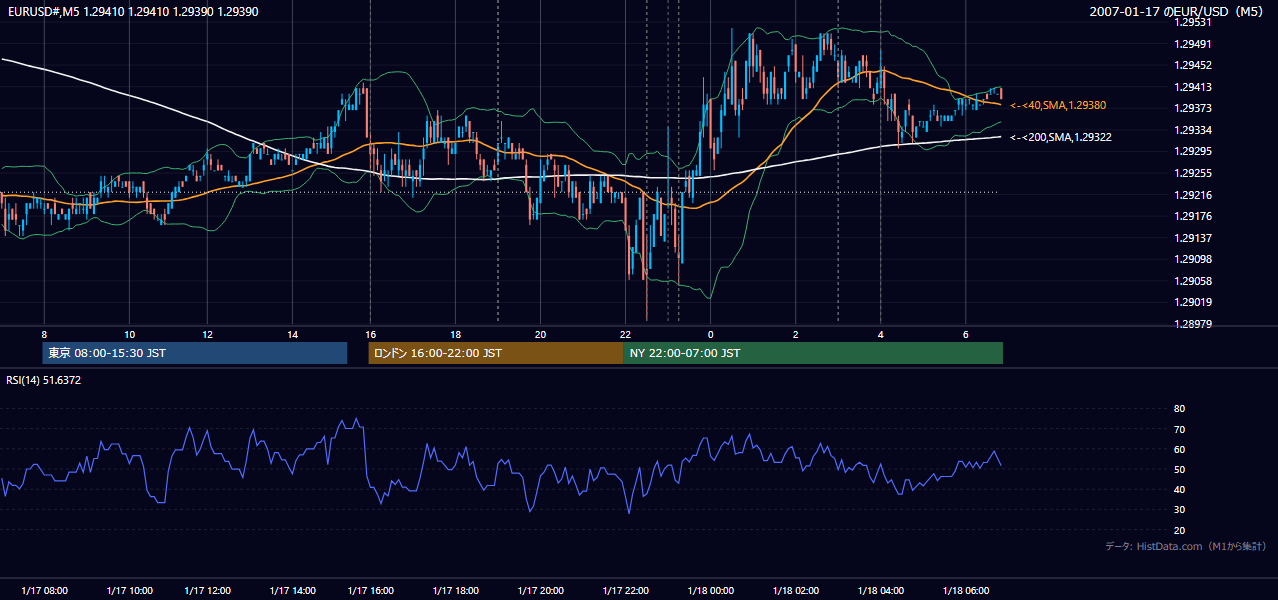The image size is (1278, 600).
Task: Click the 1/18 06:00 time label
Action: coord(967,591)
